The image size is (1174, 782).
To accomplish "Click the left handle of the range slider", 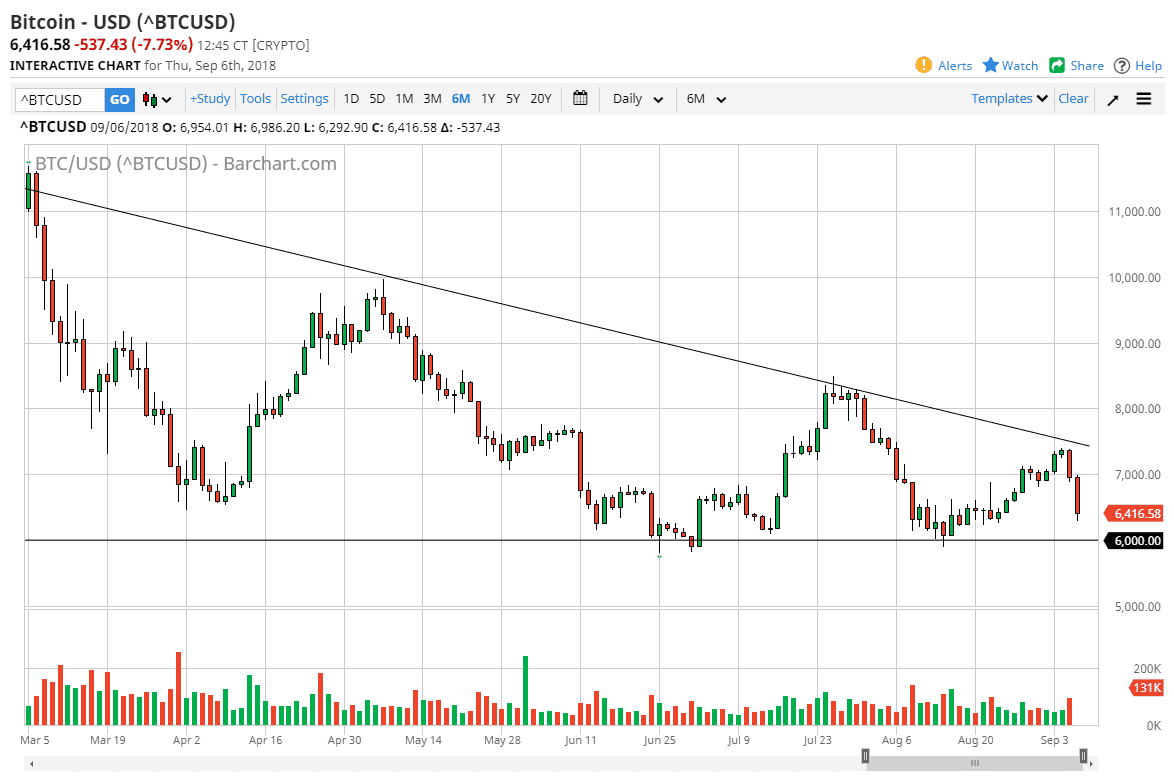I will [867, 763].
